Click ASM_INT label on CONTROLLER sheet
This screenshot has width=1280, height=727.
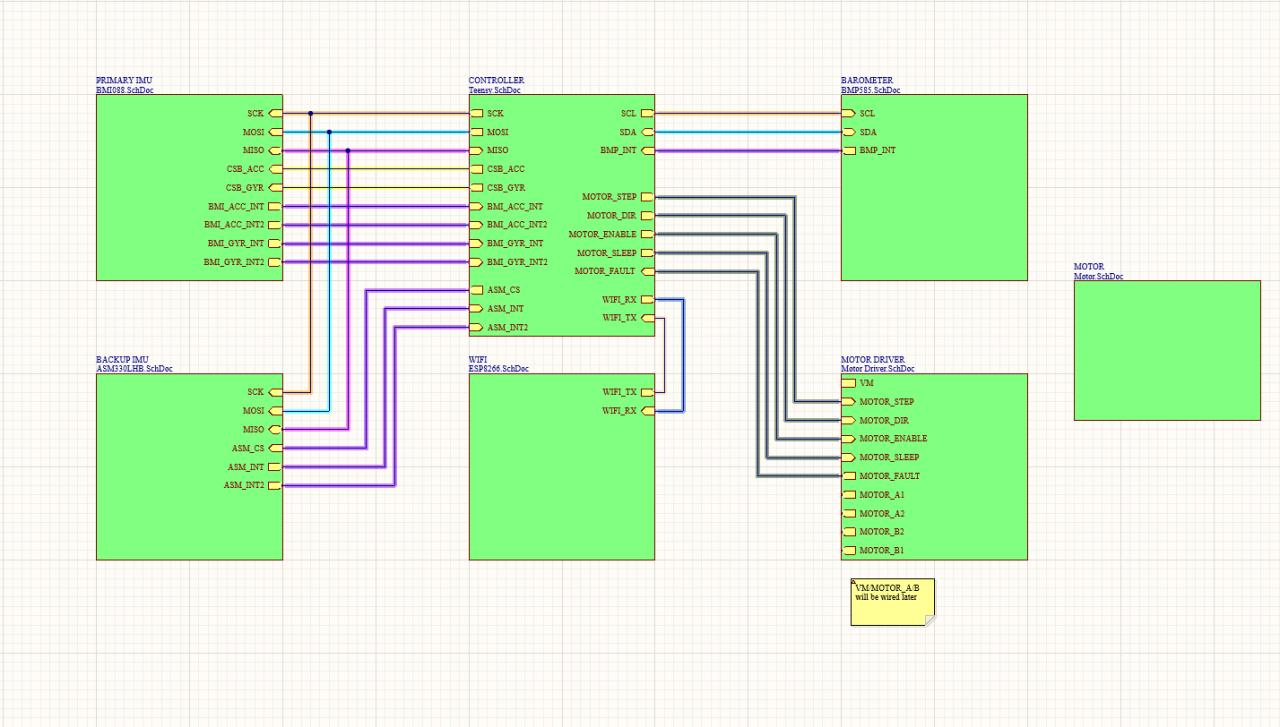coord(505,308)
